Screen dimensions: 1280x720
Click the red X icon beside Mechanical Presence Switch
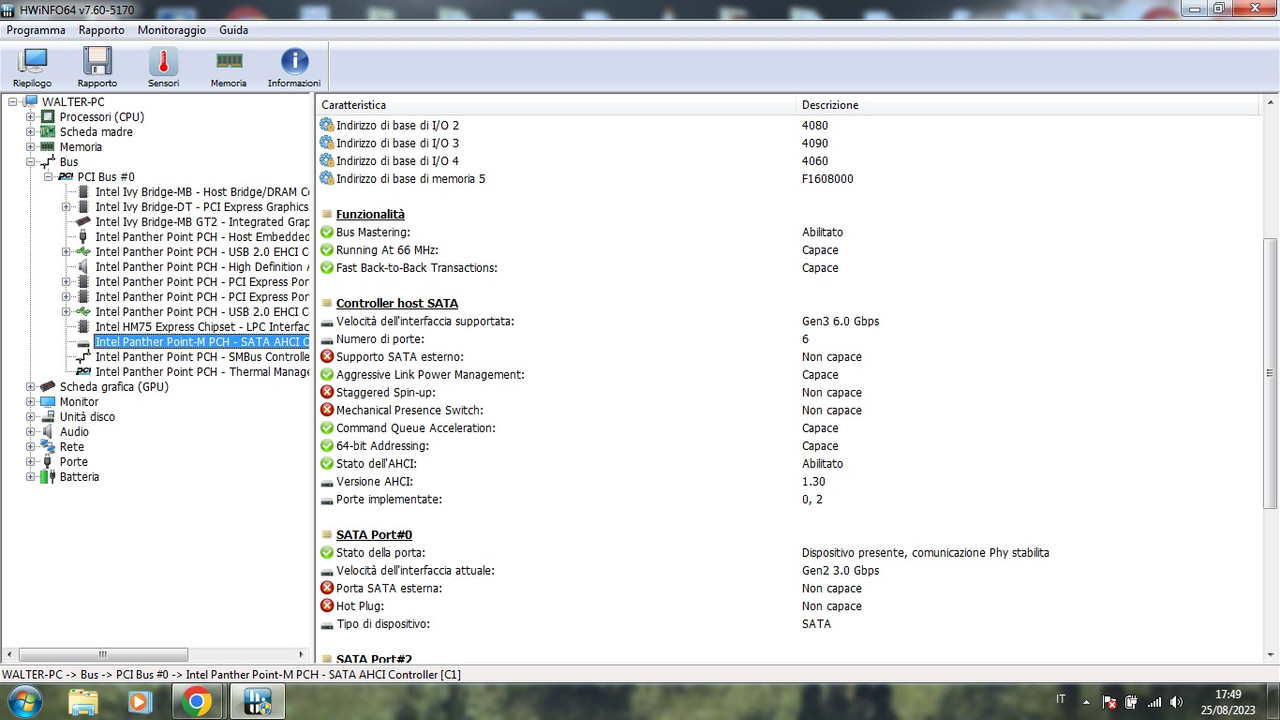(326, 410)
